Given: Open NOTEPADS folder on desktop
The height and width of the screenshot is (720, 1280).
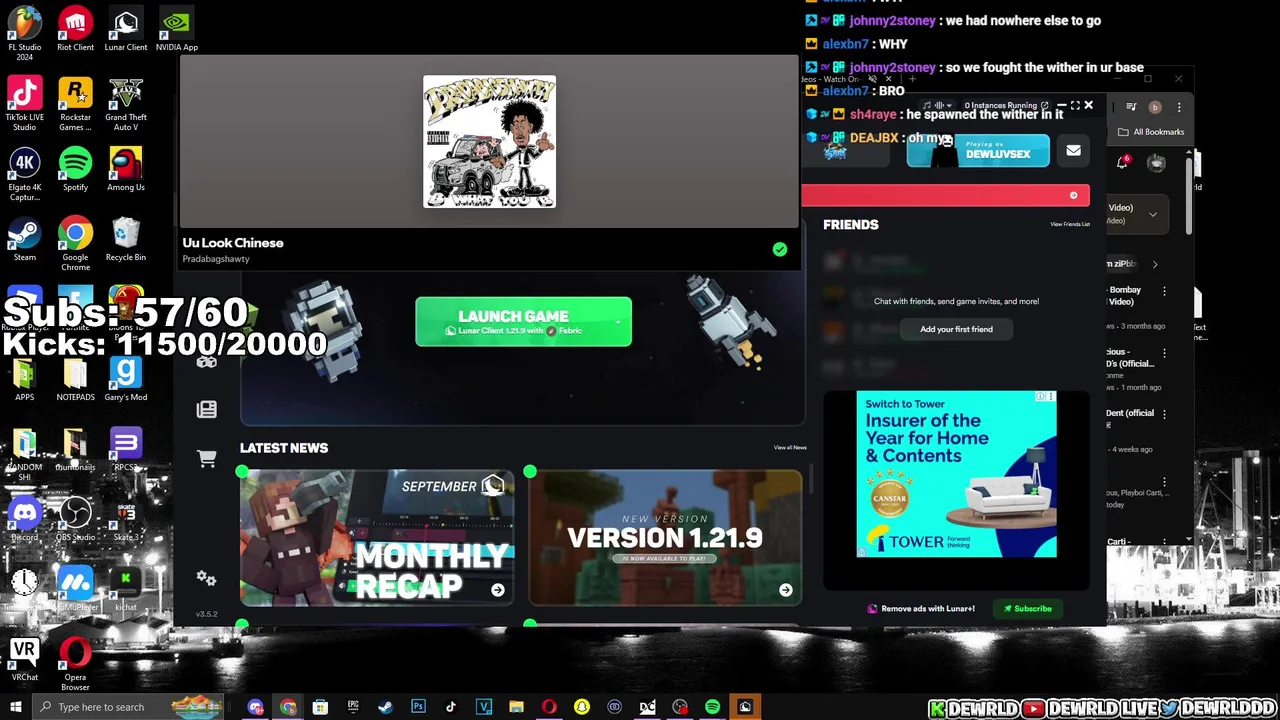Looking at the screenshot, I should tap(75, 379).
